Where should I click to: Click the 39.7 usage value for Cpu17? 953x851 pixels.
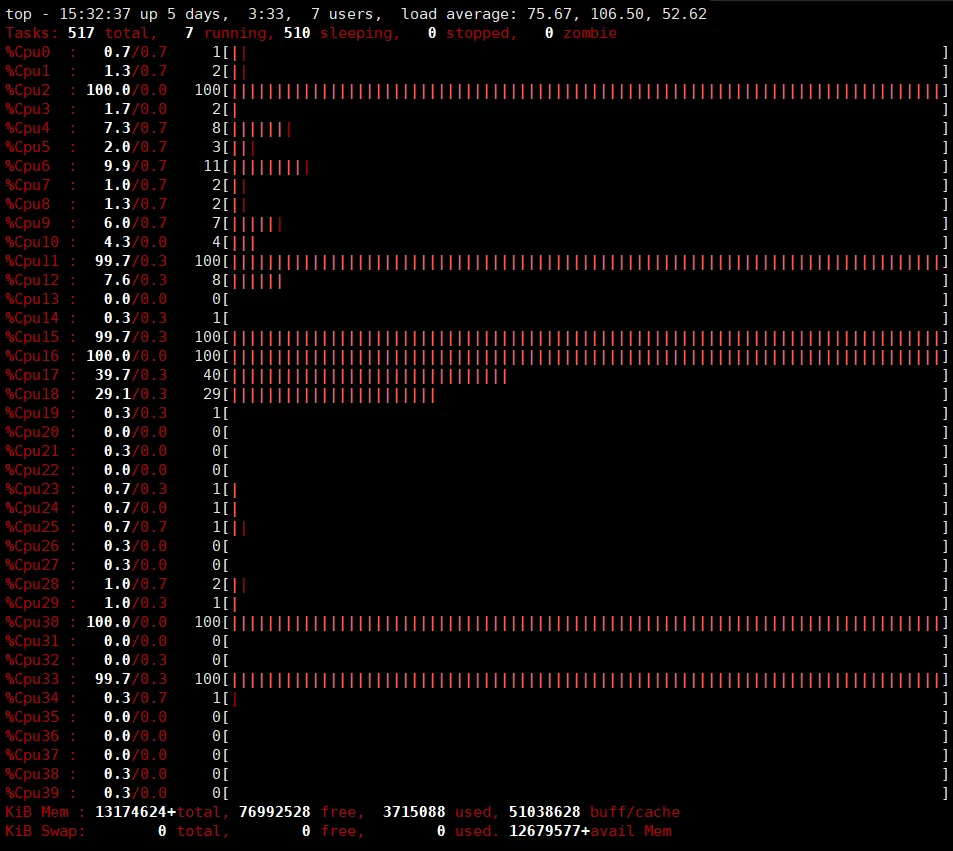112,375
